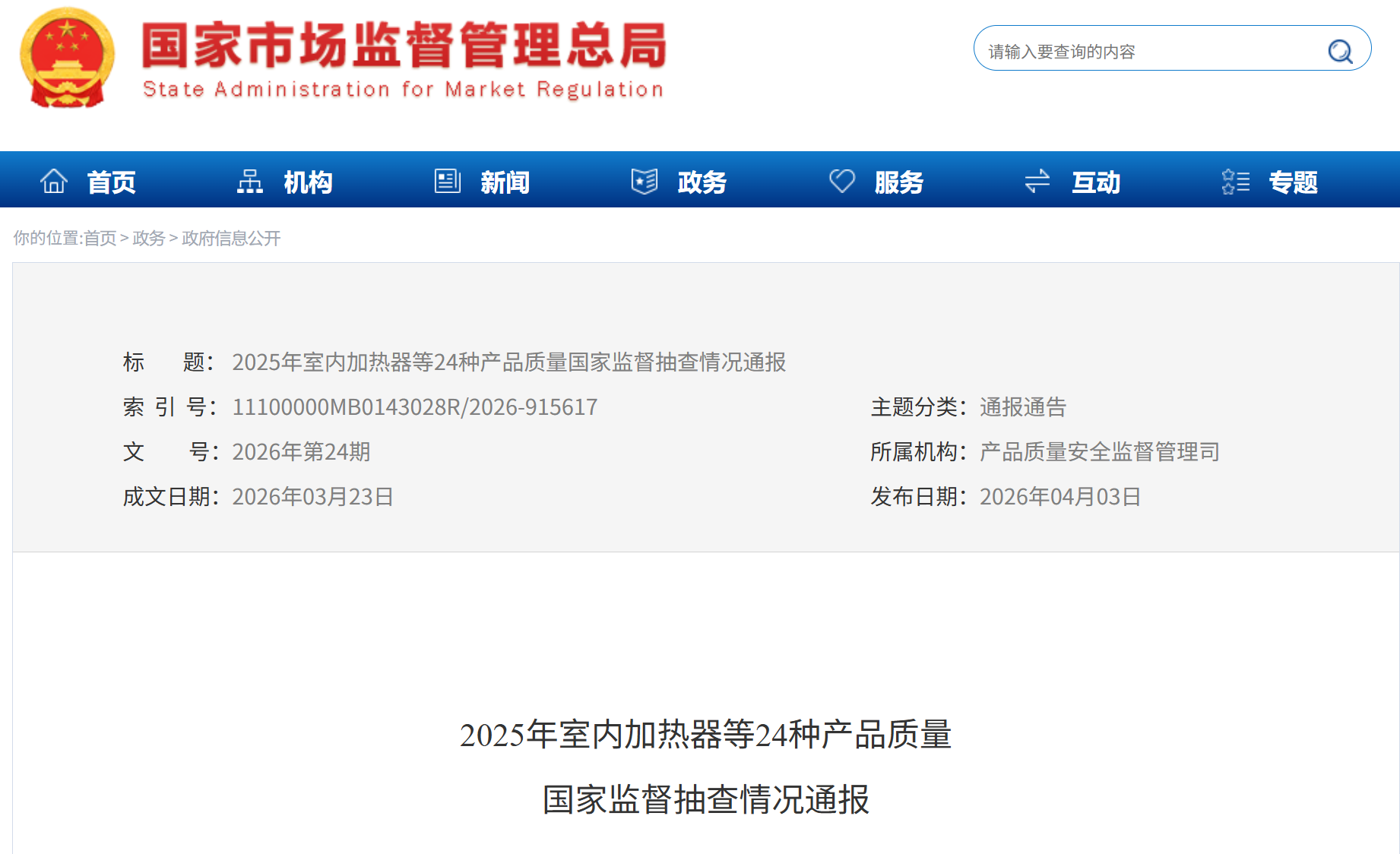Click the organization chart icon beside 机构
The height and width of the screenshot is (854, 1400).
(x=250, y=182)
